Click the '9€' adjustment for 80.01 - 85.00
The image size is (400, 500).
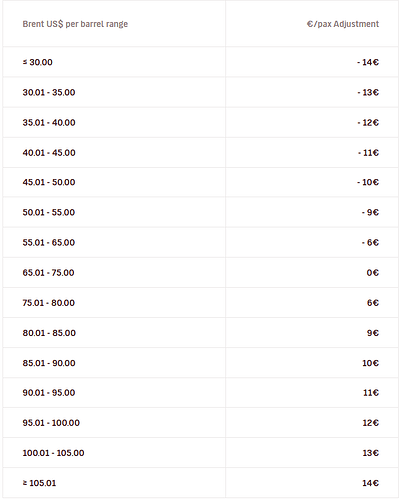373,333
